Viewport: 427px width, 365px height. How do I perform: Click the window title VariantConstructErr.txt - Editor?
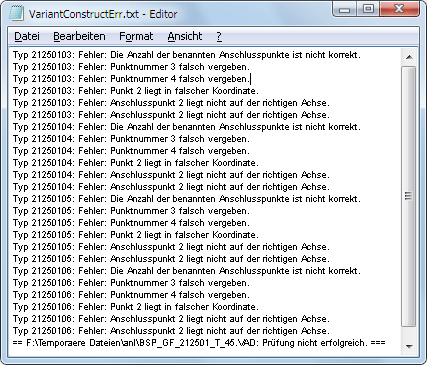click(x=103, y=14)
